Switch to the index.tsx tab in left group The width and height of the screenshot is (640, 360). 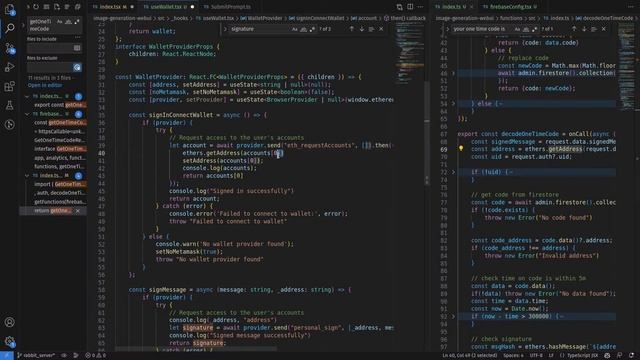[x=113, y=7]
